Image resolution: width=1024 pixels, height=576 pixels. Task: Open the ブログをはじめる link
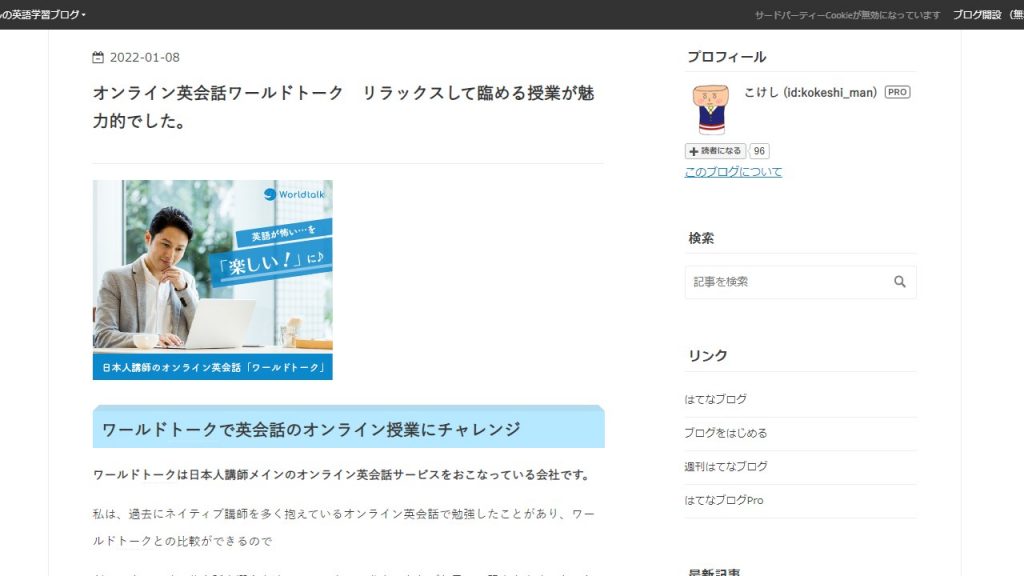pyautogui.click(x=725, y=433)
